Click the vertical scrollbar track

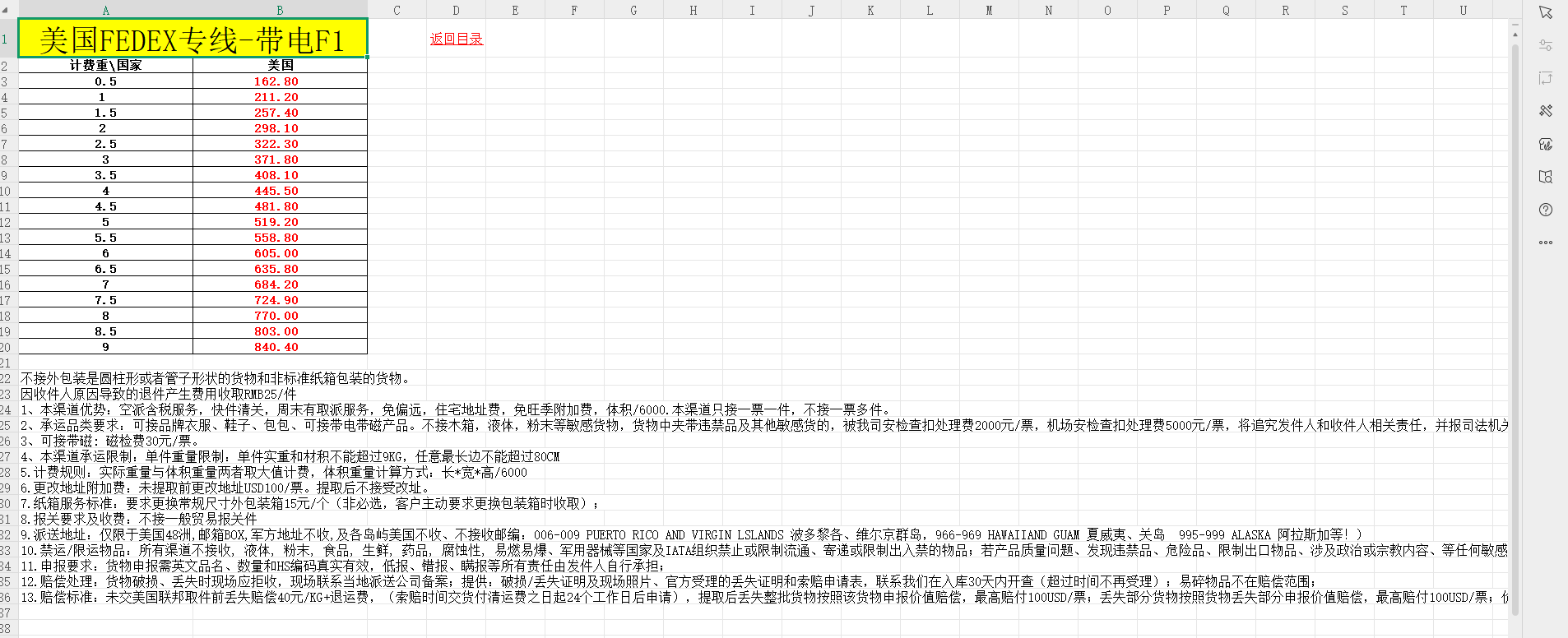[1515, 329]
